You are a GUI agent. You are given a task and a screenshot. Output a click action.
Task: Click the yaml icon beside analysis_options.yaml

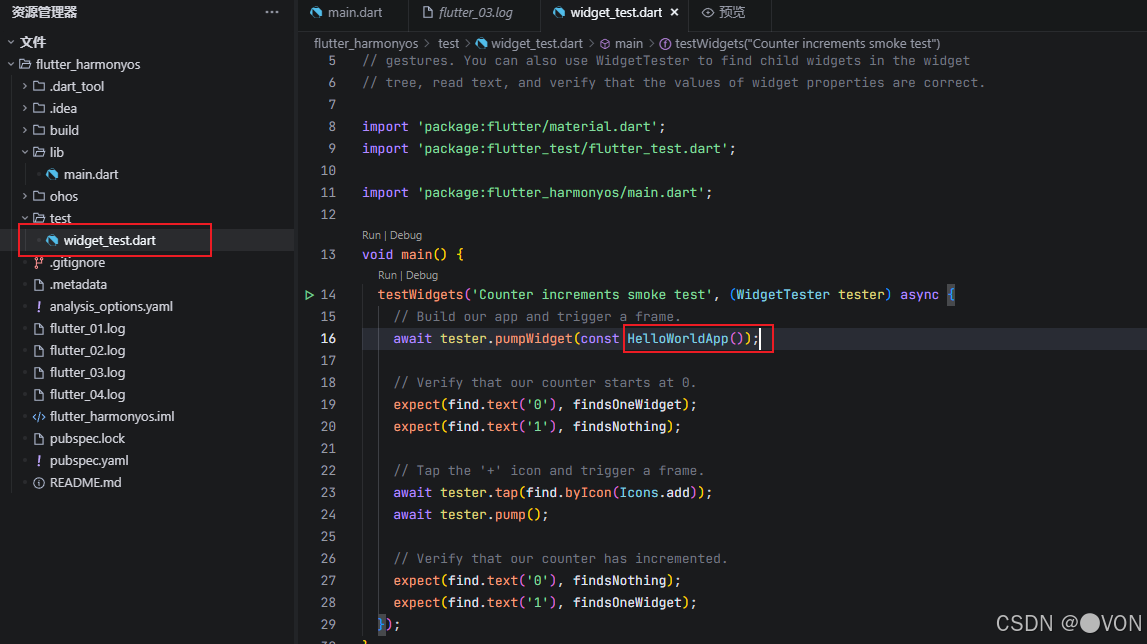39,307
